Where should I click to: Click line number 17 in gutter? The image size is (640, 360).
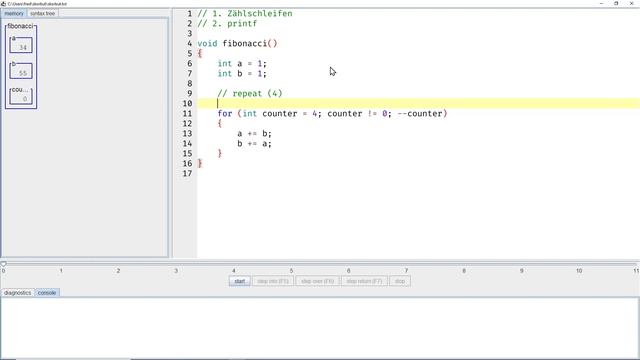187,173
